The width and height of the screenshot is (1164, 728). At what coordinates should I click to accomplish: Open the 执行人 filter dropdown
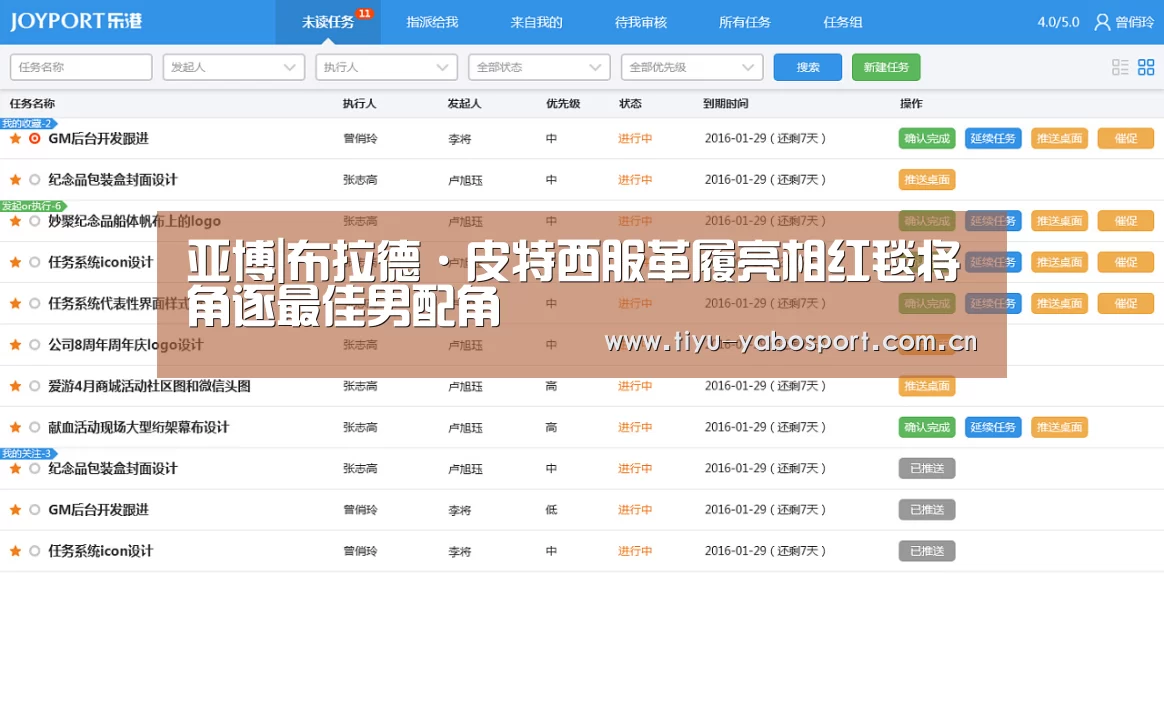pos(387,68)
